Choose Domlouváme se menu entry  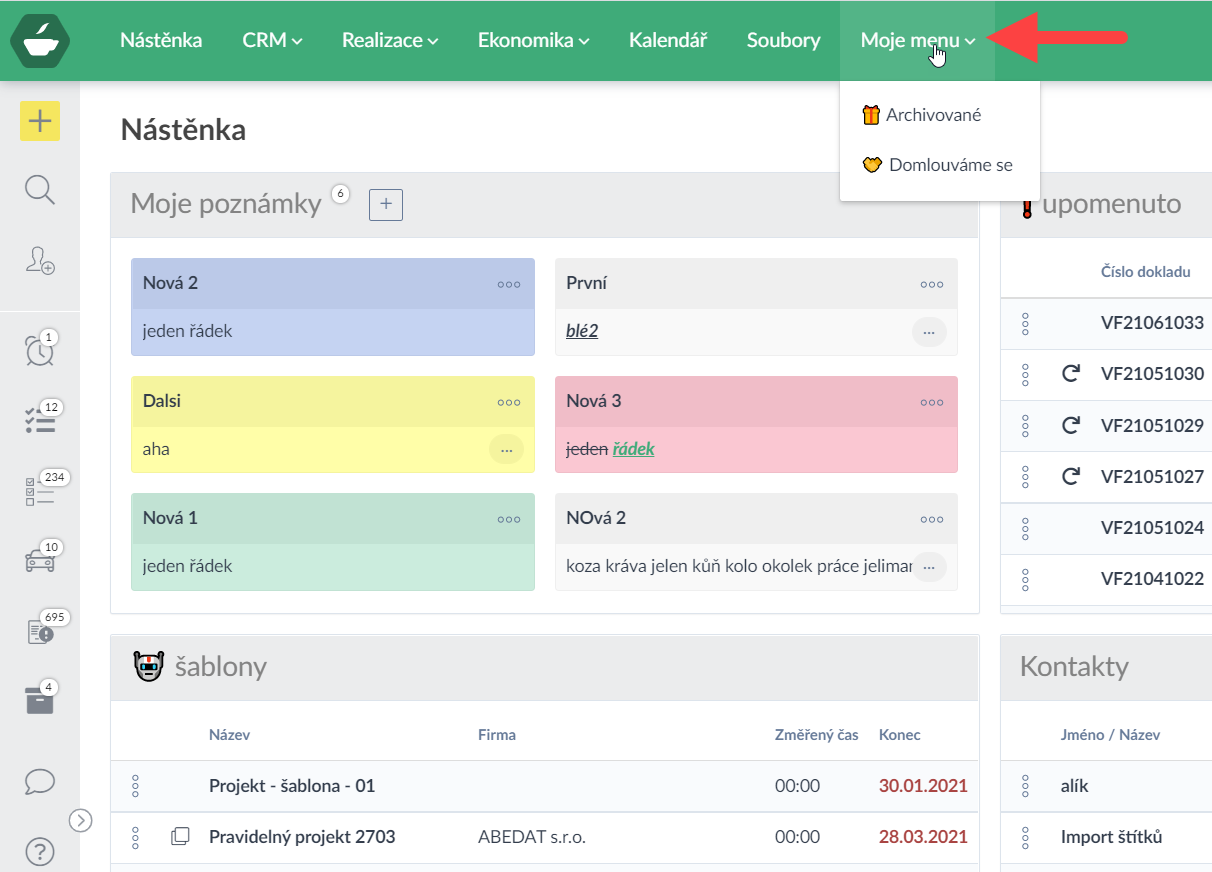[949, 165]
